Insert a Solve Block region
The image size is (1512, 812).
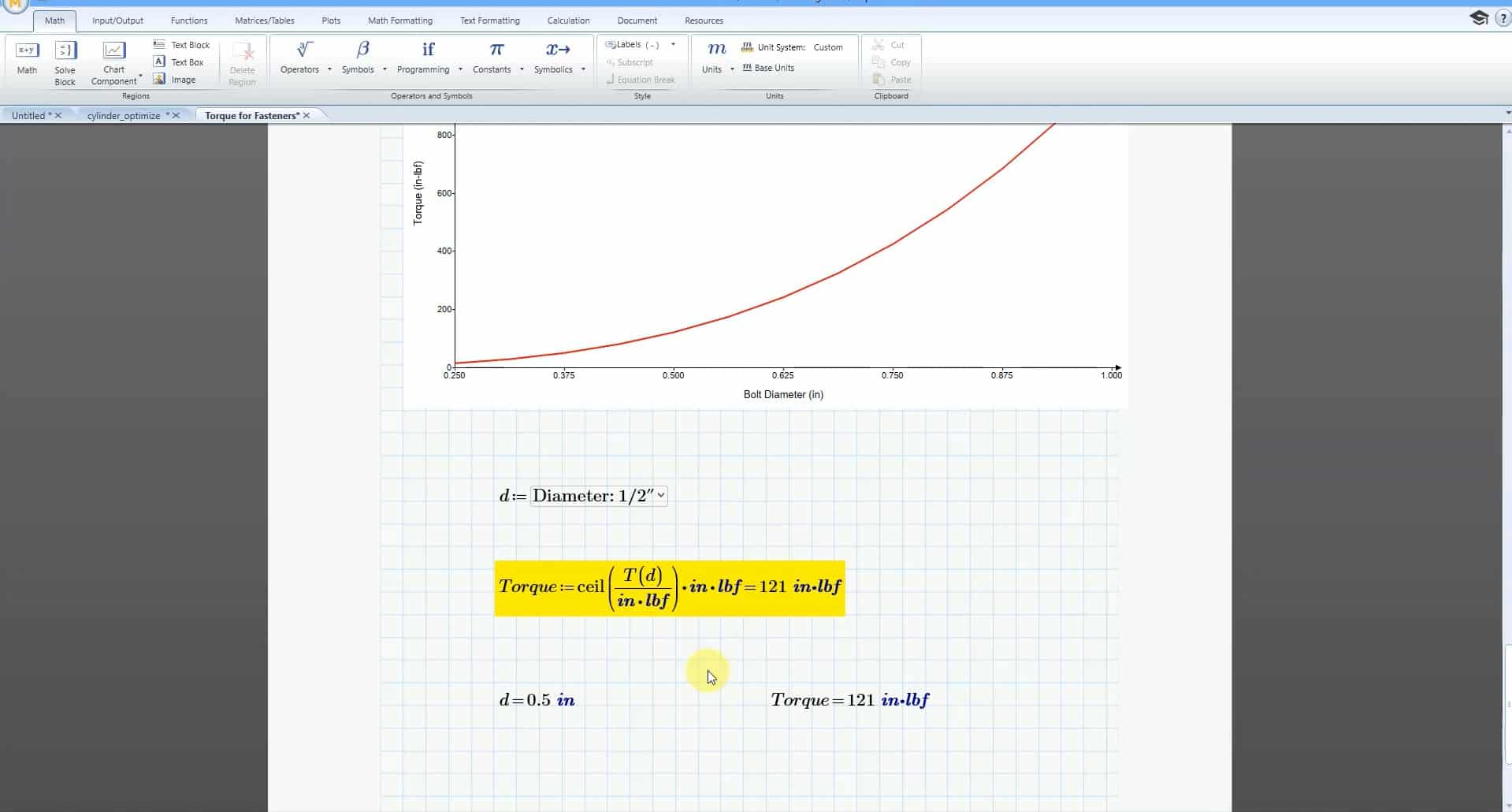[x=65, y=62]
